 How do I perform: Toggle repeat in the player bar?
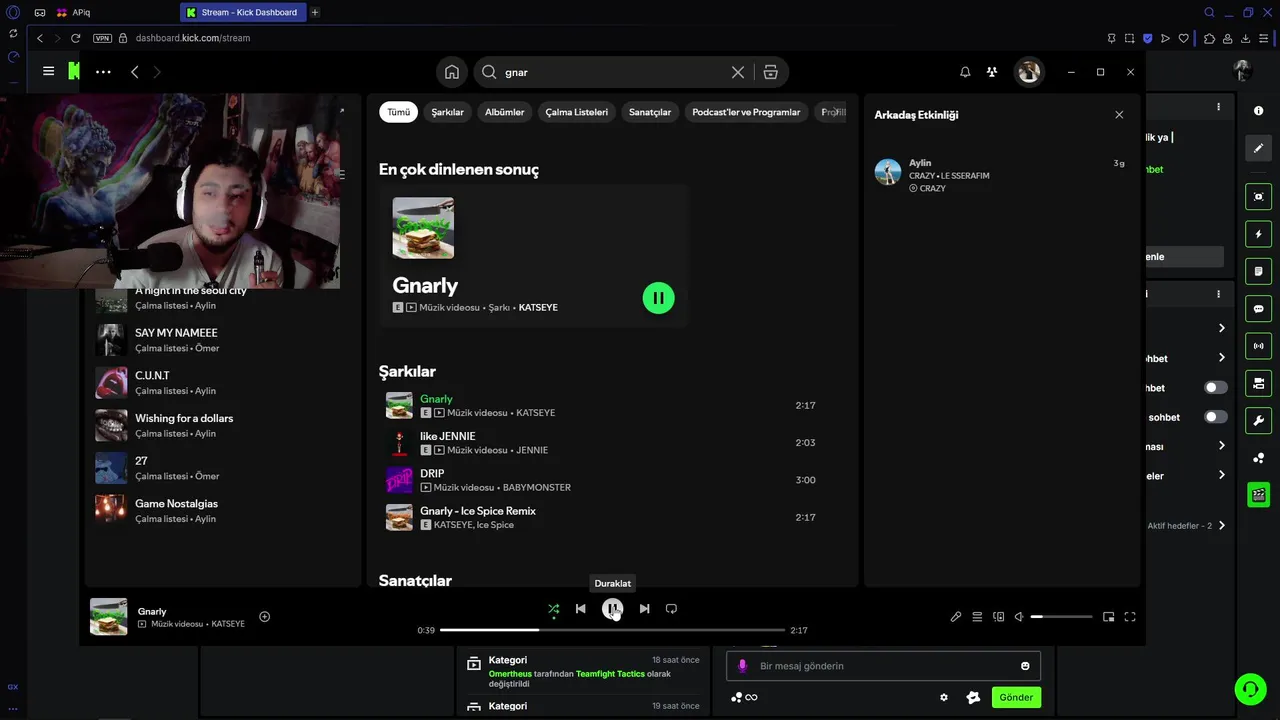point(671,608)
